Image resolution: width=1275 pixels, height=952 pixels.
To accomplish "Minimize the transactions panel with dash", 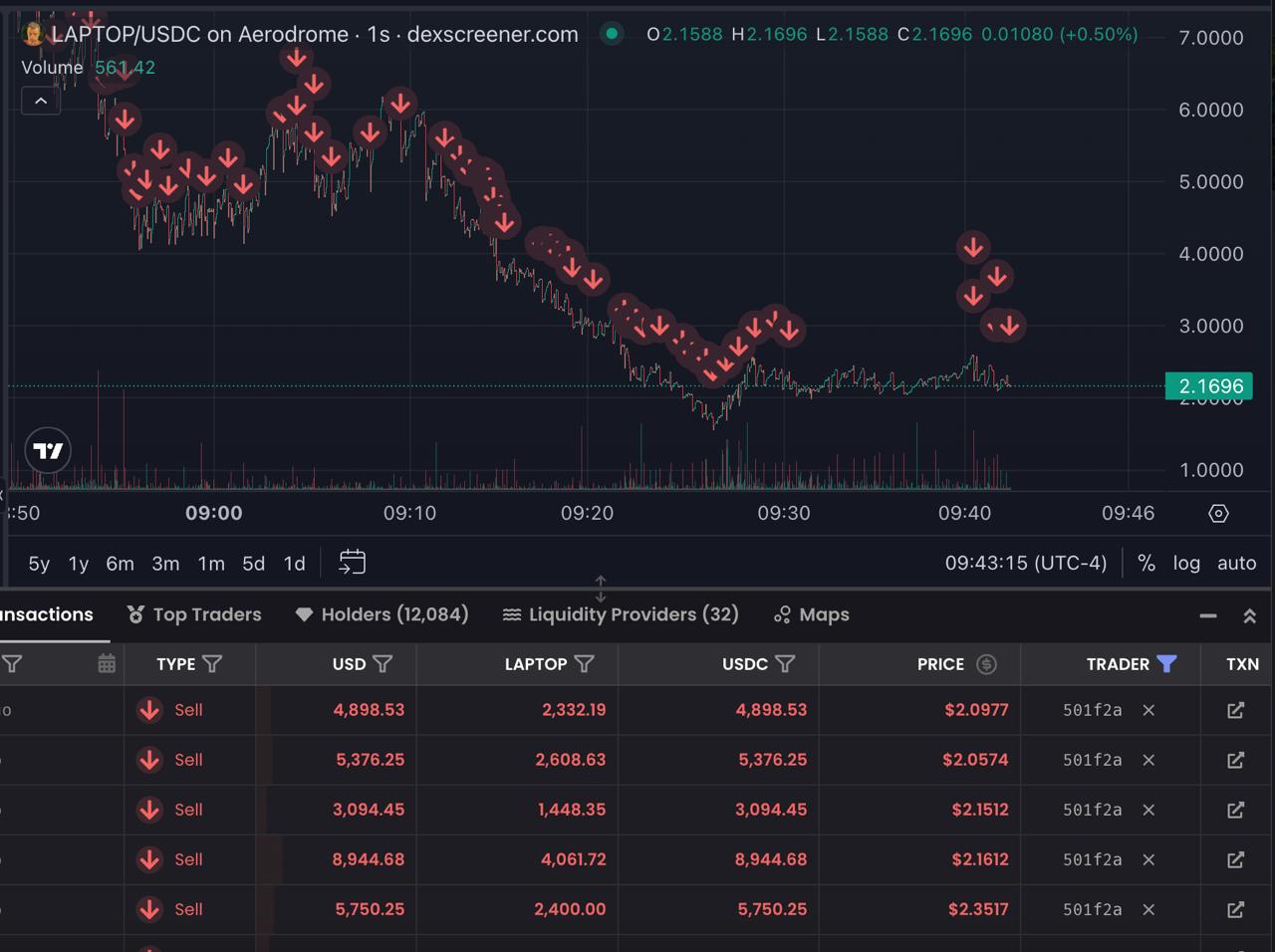I will 1208,616.
